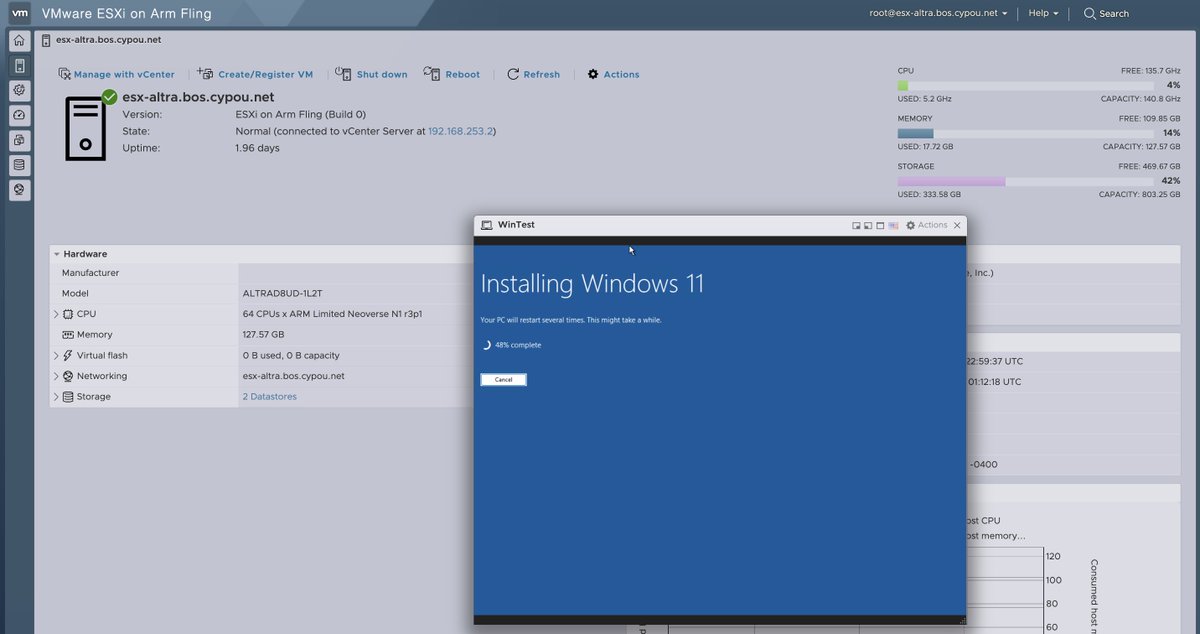Click the Uptime value 1.96 days
Screen dimensions: 1200x634
(258, 148)
